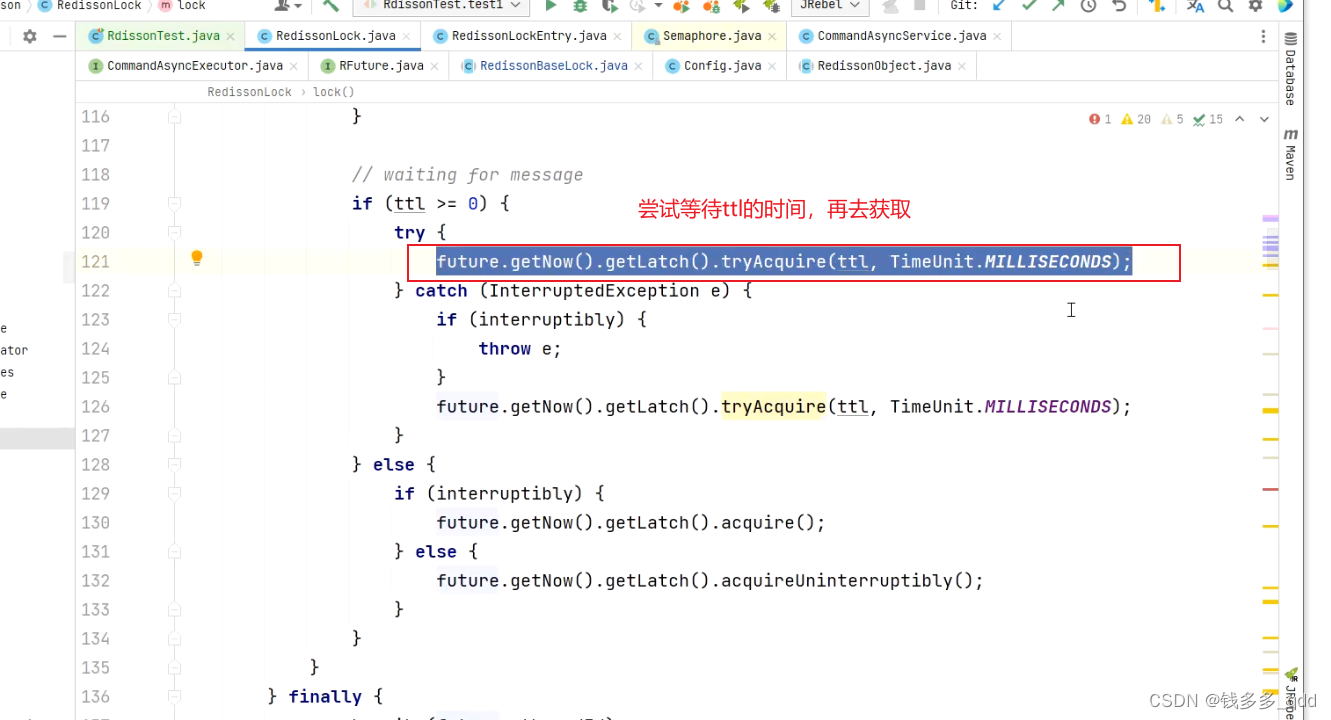Open the Database tool window

(x=1290, y=70)
